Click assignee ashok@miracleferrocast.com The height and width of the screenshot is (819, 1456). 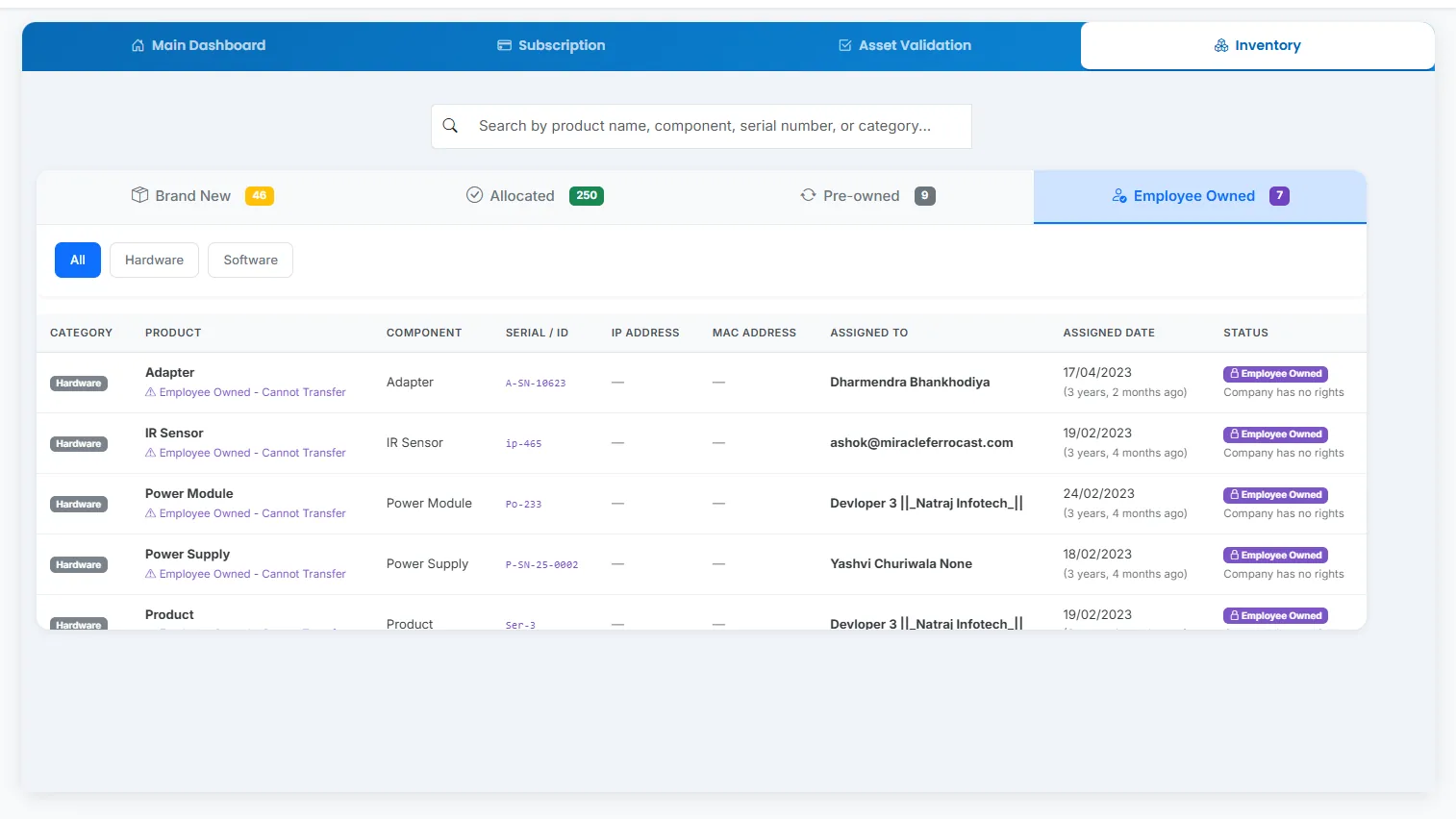coord(921,443)
